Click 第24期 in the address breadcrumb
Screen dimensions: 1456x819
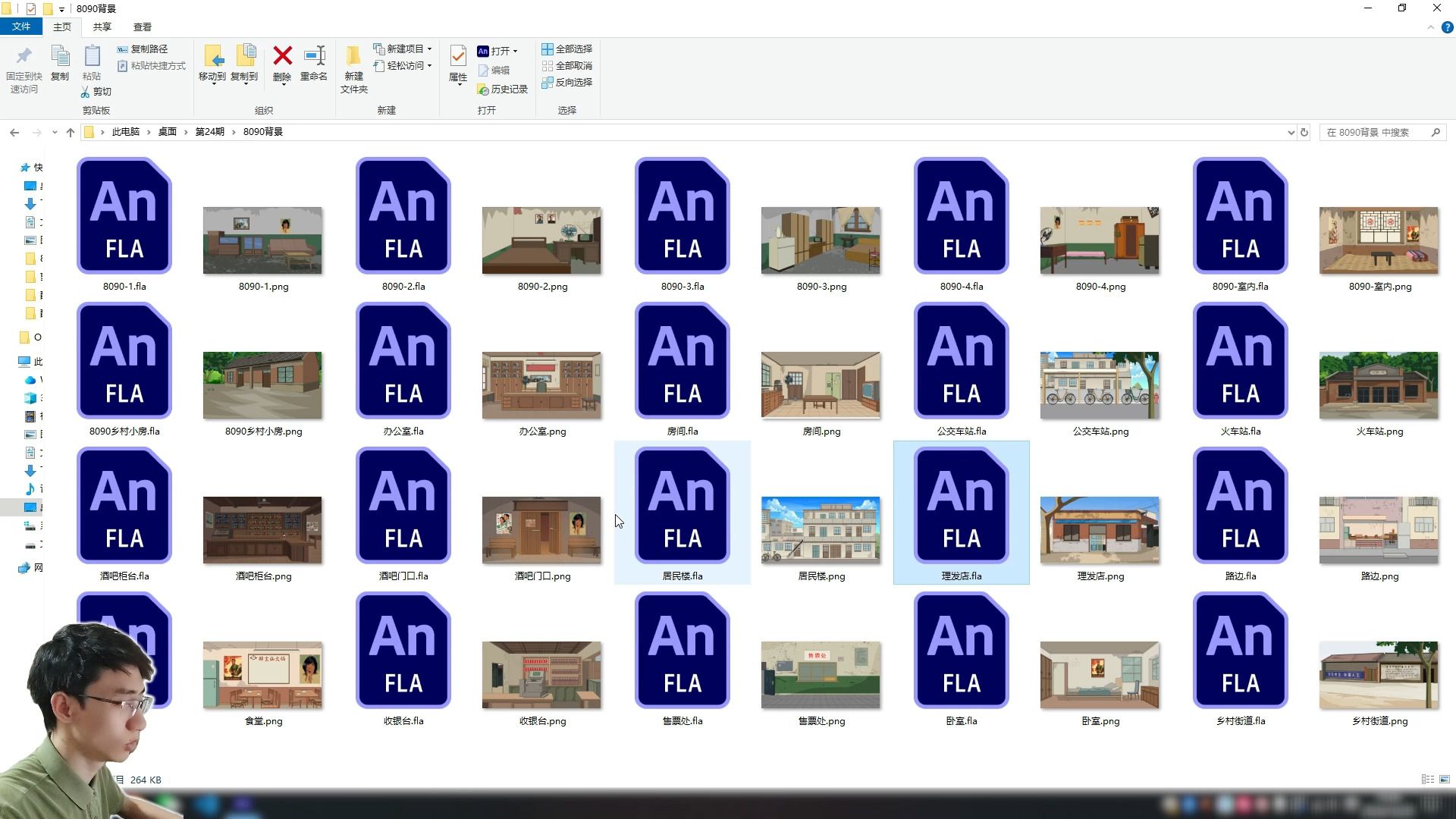pos(210,132)
